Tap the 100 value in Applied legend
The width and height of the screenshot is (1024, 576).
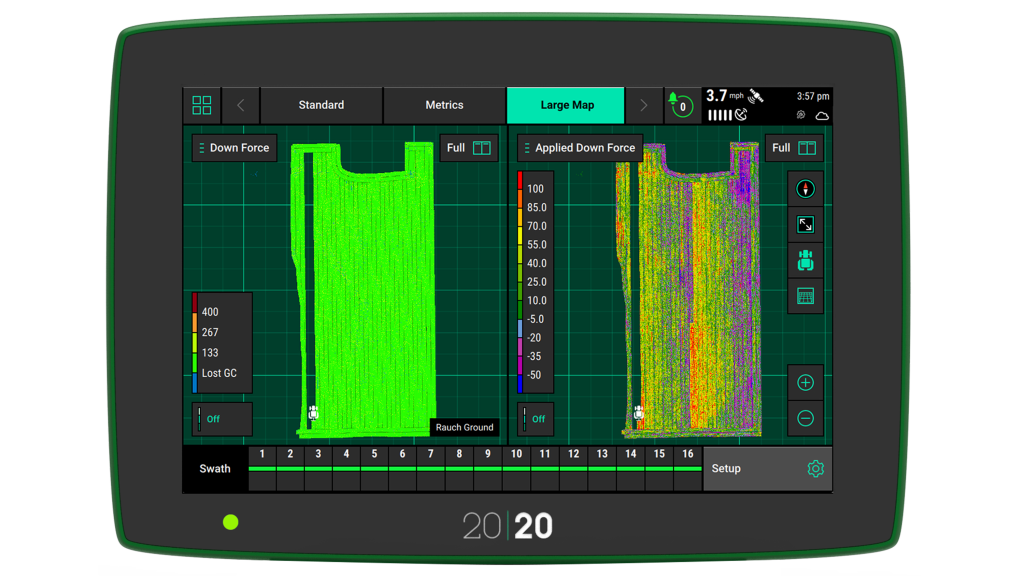coord(536,189)
